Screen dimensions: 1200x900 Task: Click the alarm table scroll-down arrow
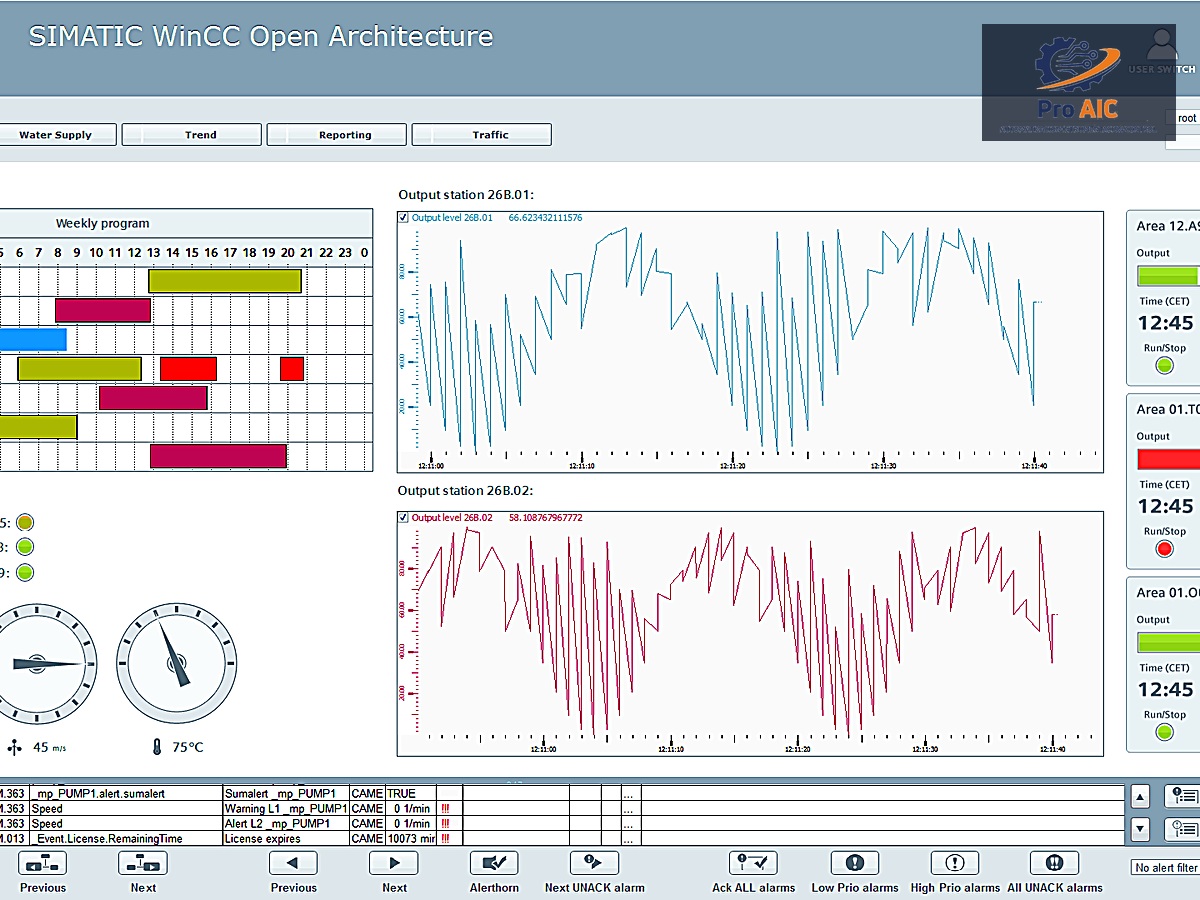1140,829
